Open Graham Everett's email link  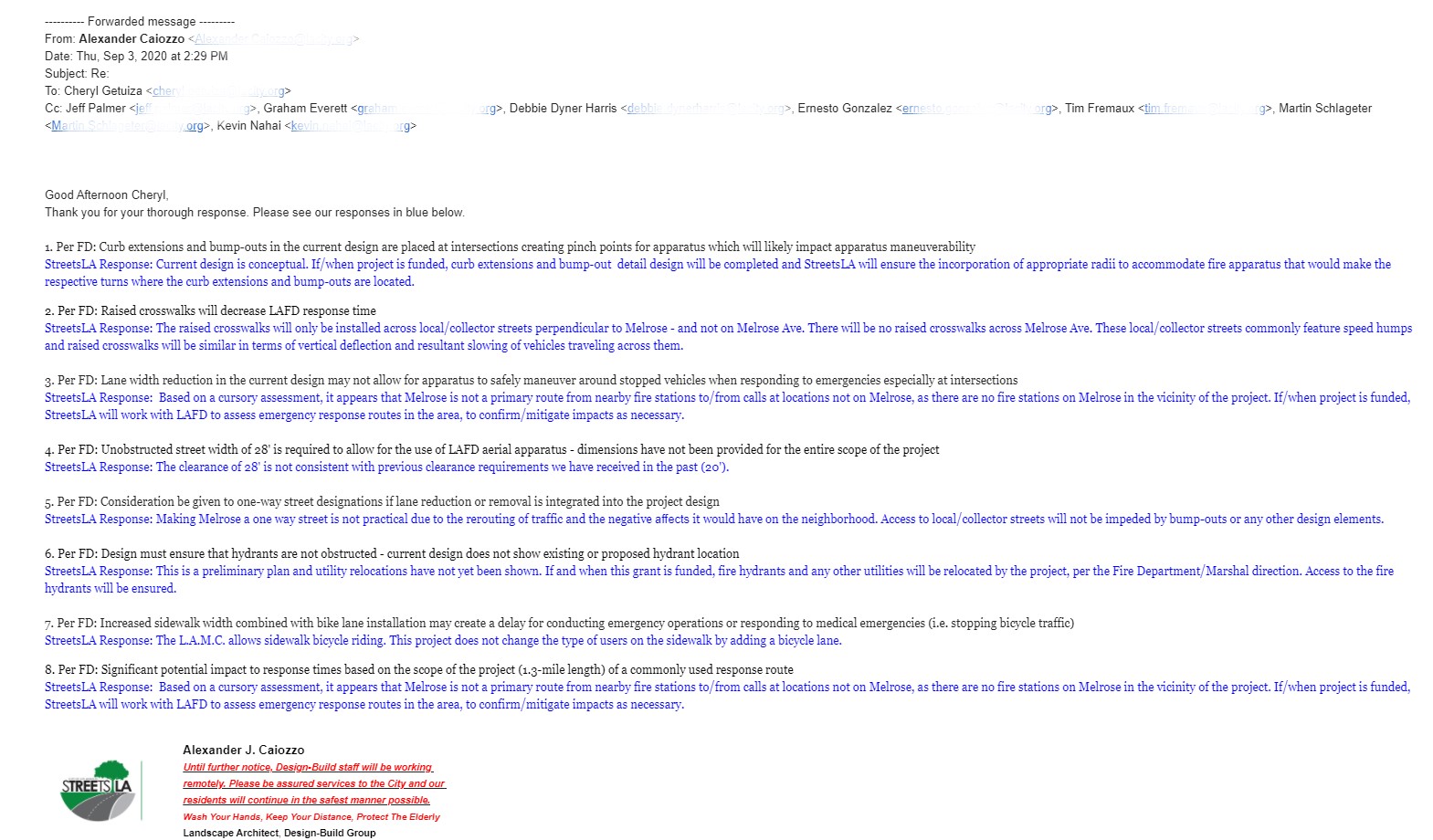click(x=426, y=109)
